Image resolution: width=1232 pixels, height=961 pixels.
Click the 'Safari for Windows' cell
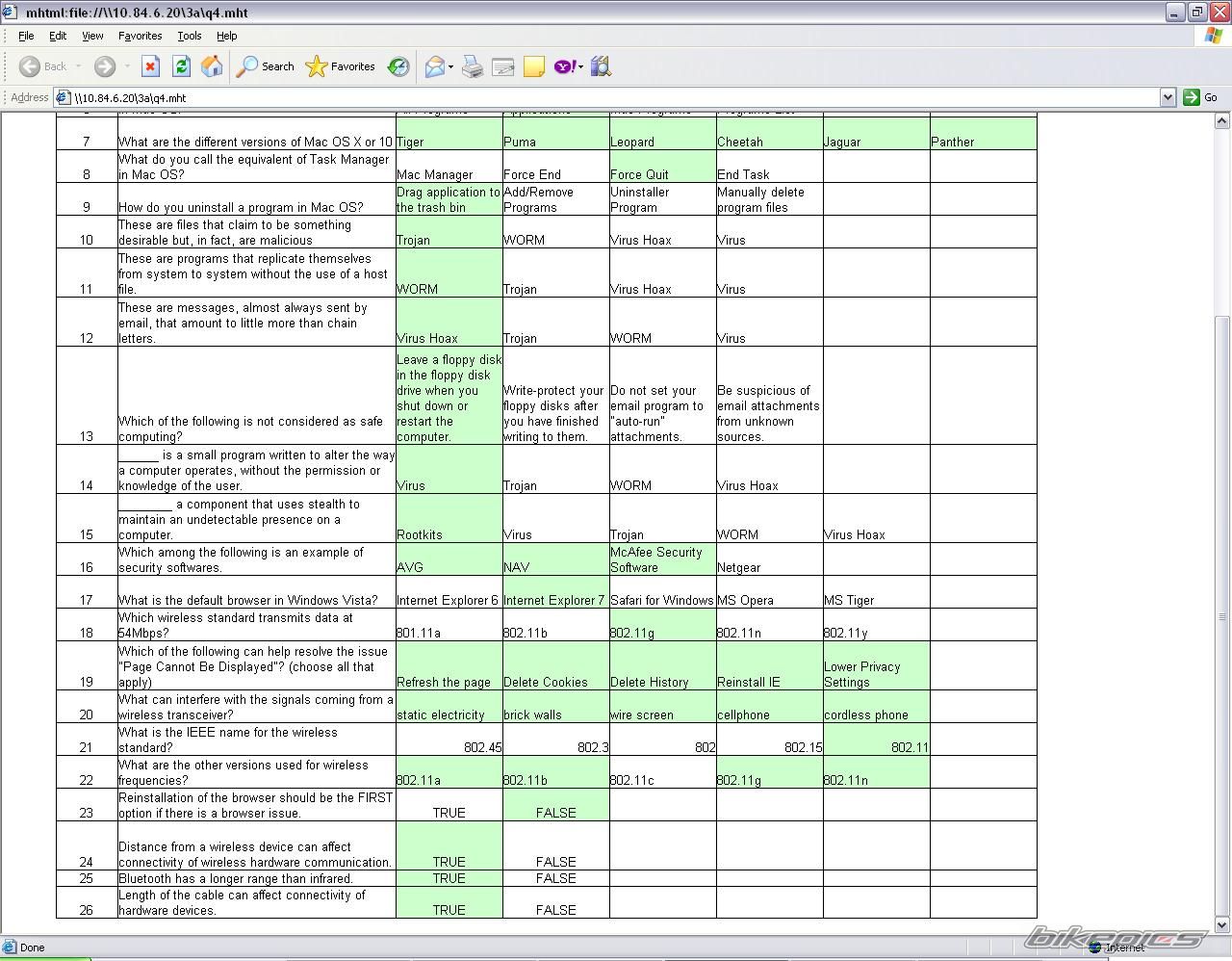coord(662,592)
